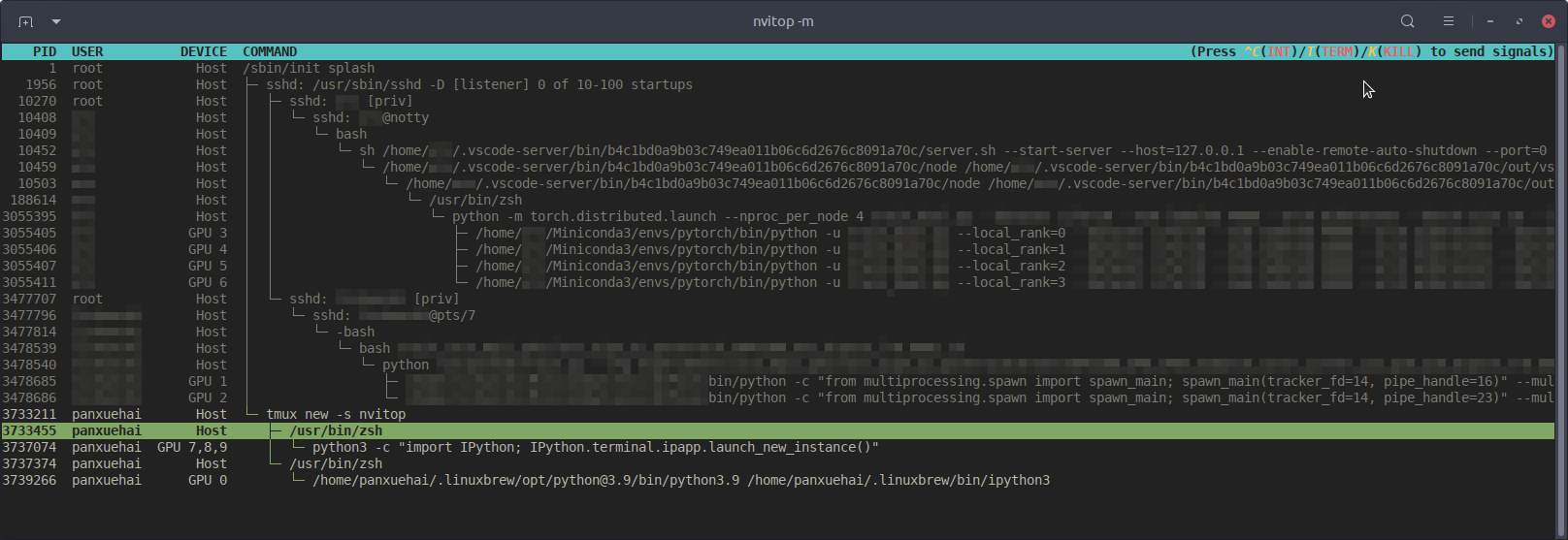Screen dimensions: 1568x540
Task: Click the PID column header
Action: (45, 51)
